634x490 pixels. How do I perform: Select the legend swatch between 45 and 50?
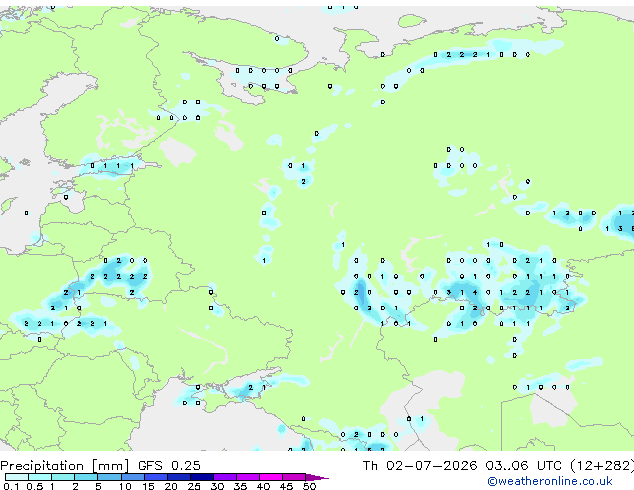(294, 477)
